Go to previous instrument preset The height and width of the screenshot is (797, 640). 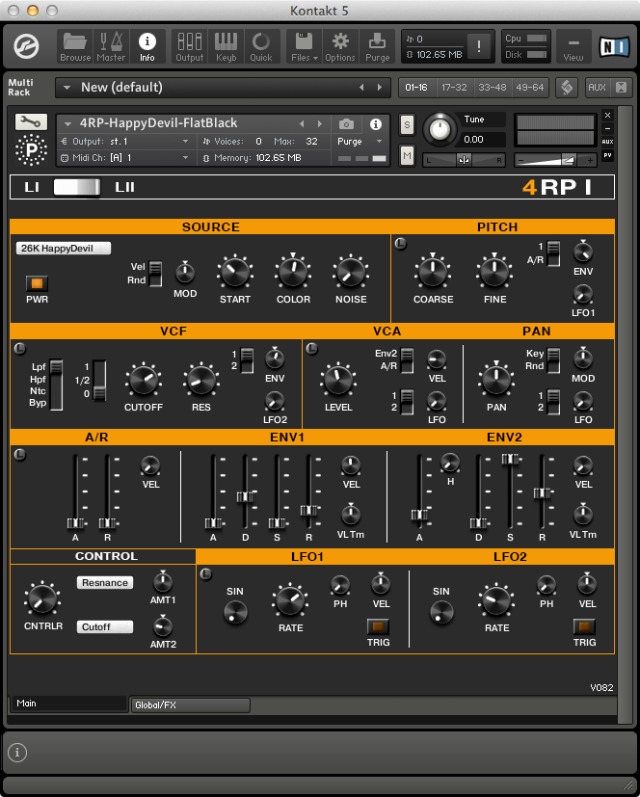(302, 124)
